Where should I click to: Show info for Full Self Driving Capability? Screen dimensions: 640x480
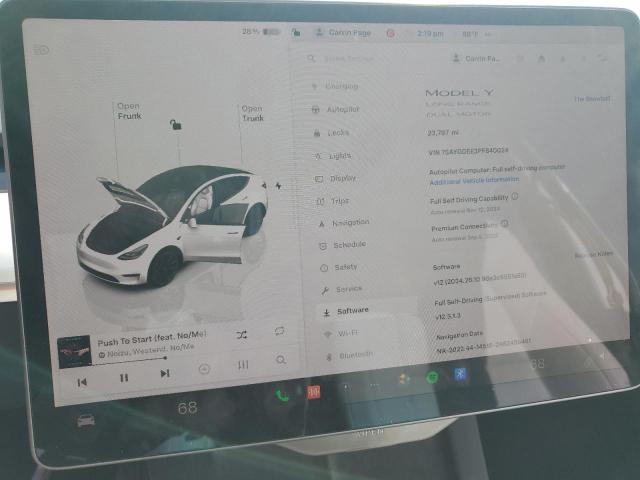click(x=515, y=196)
